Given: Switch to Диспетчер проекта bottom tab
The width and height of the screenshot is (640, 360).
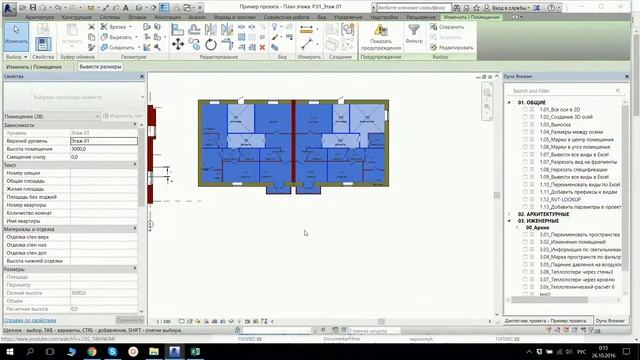Looking at the screenshot, I should pyautogui.click(x=545, y=321).
